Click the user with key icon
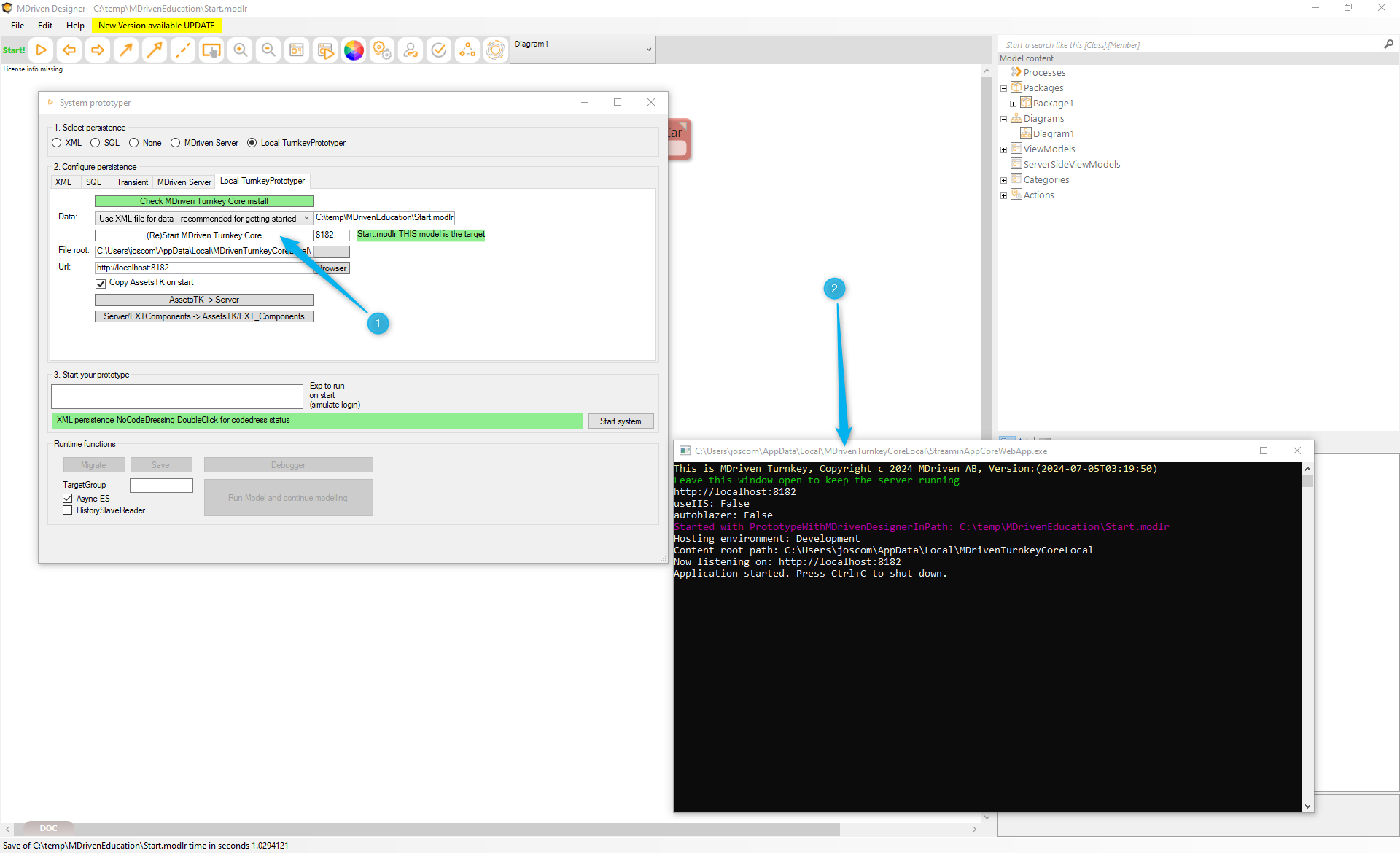1400x853 pixels. [411, 50]
